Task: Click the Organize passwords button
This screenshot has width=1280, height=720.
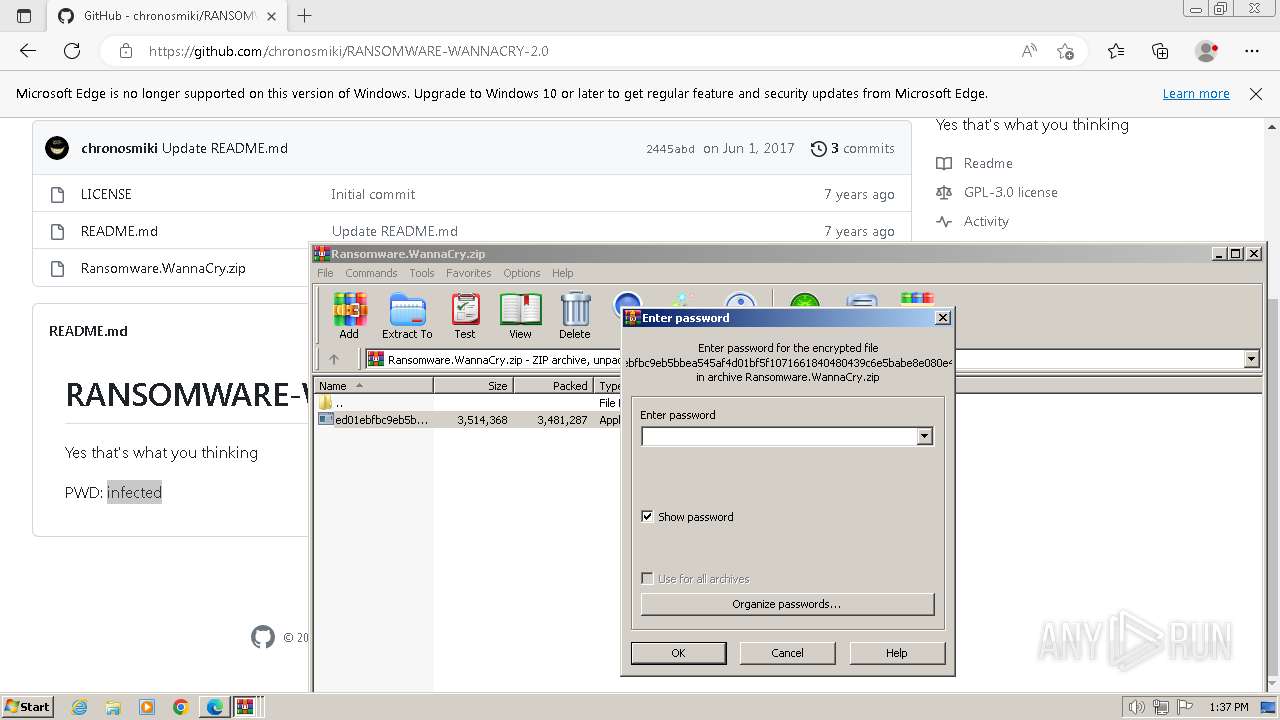Action: [787, 604]
